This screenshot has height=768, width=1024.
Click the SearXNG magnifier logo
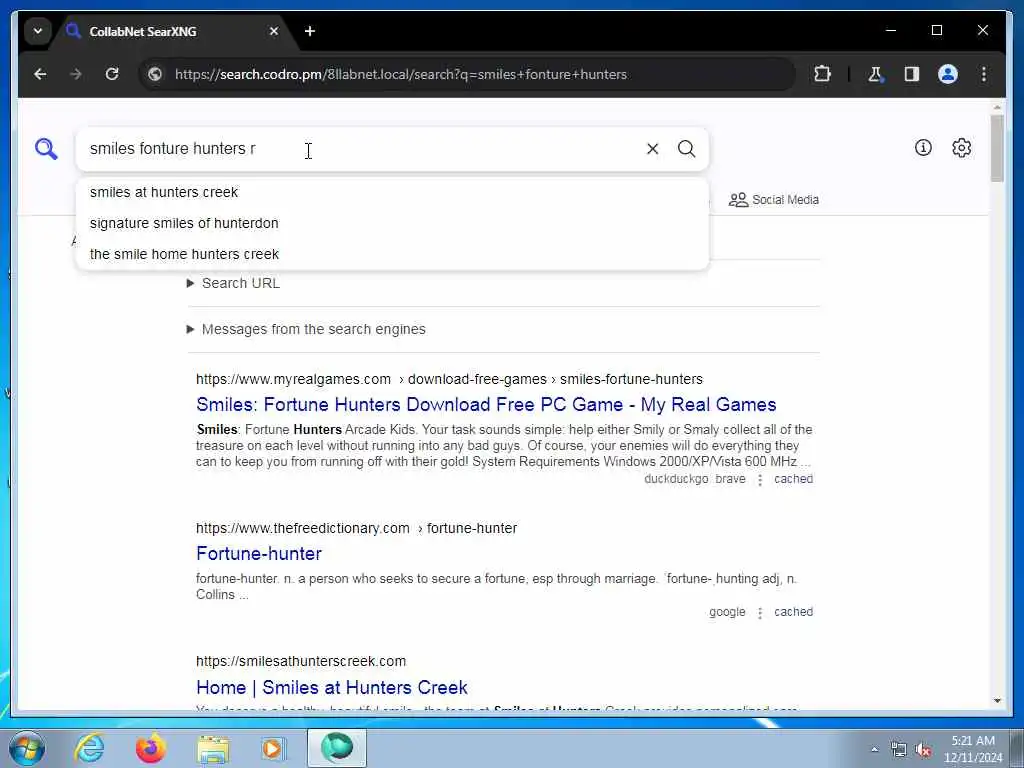46,149
